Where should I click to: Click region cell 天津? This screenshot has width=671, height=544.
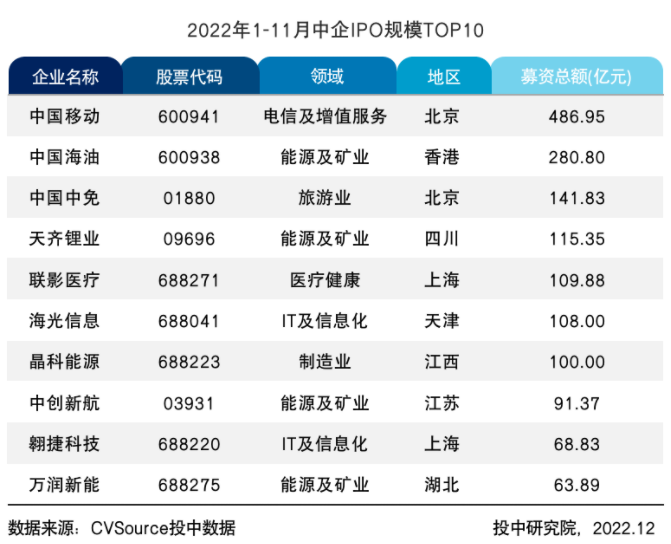pyautogui.click(x=442, y=321)
